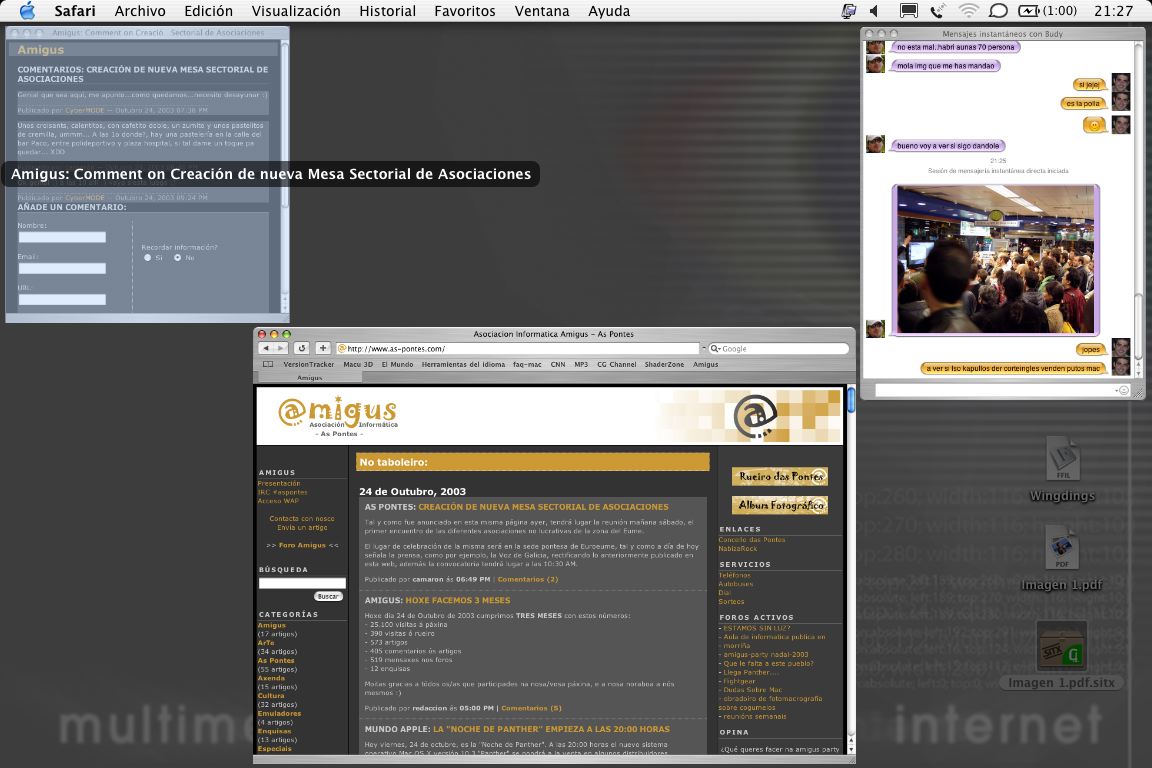Select the 'No' radio for Recordar información

pos(177,258)
